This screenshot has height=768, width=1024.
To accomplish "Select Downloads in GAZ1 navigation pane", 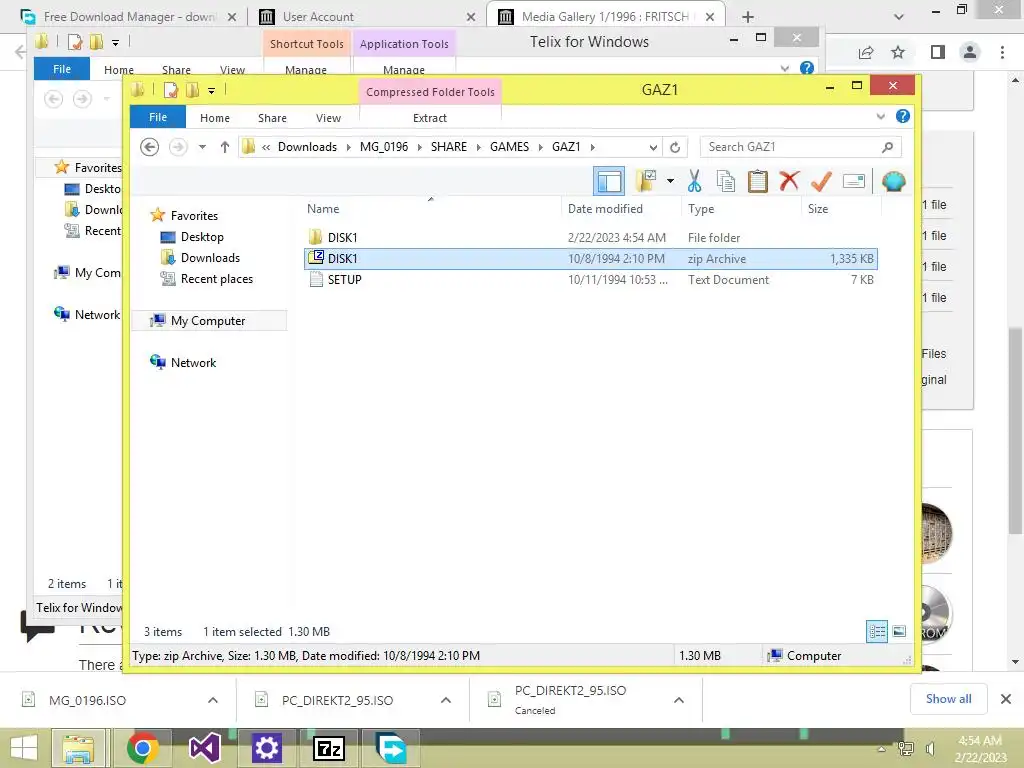I will click(x=210, y=257).
